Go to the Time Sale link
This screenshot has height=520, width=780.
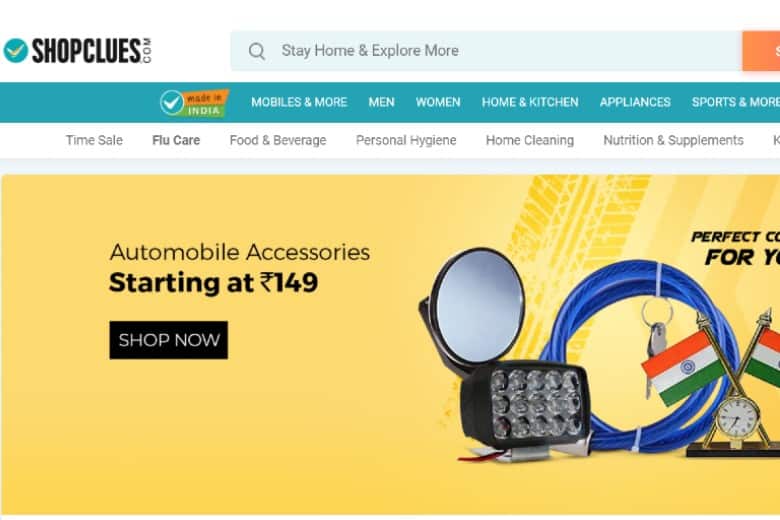pos(94,140)
